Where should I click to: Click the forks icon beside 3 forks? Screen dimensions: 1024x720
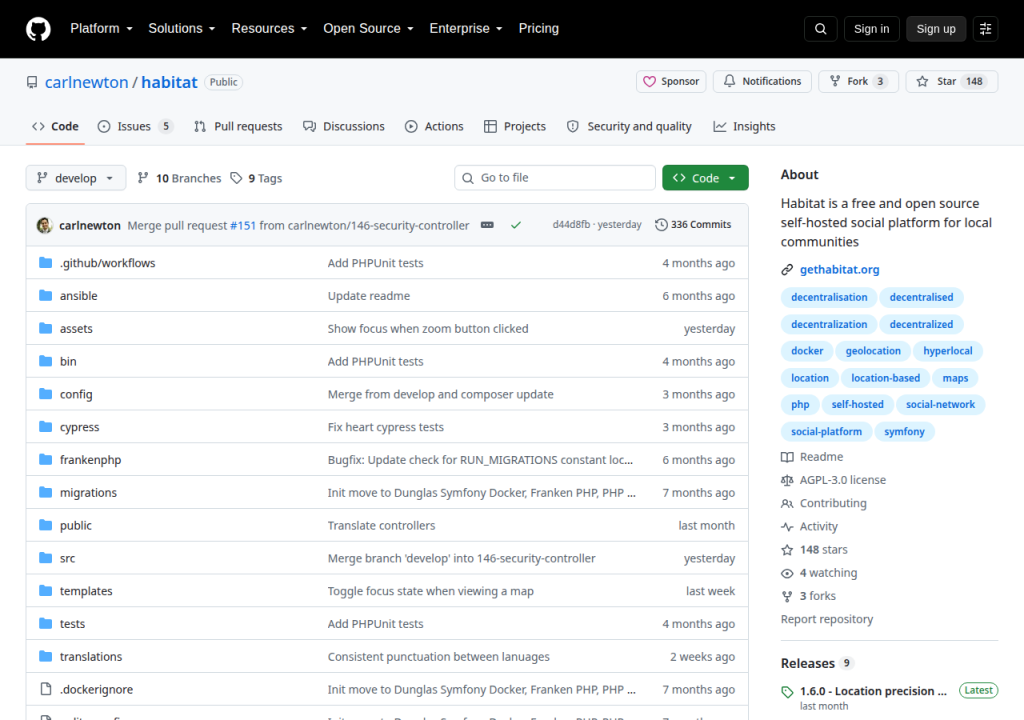coord(787,597)
